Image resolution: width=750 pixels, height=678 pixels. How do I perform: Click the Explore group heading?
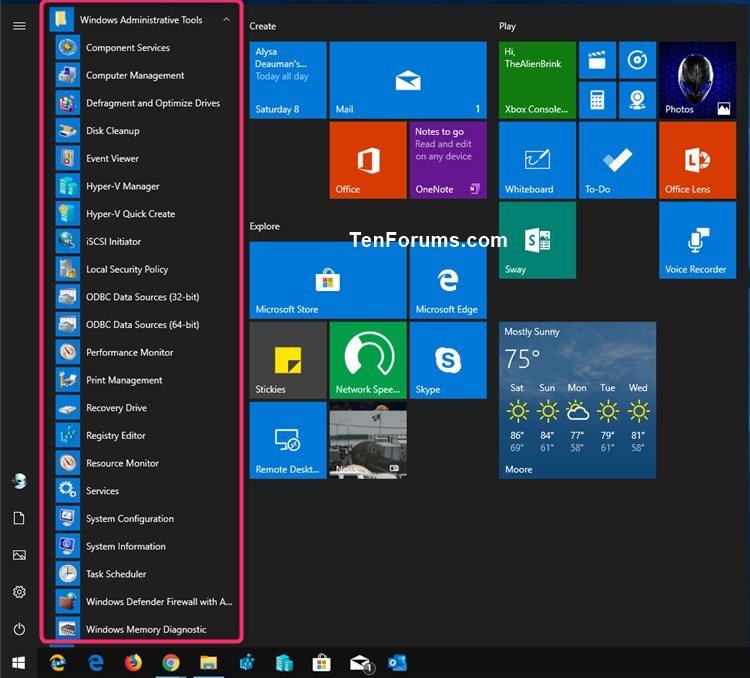click(x=265, y=226)
